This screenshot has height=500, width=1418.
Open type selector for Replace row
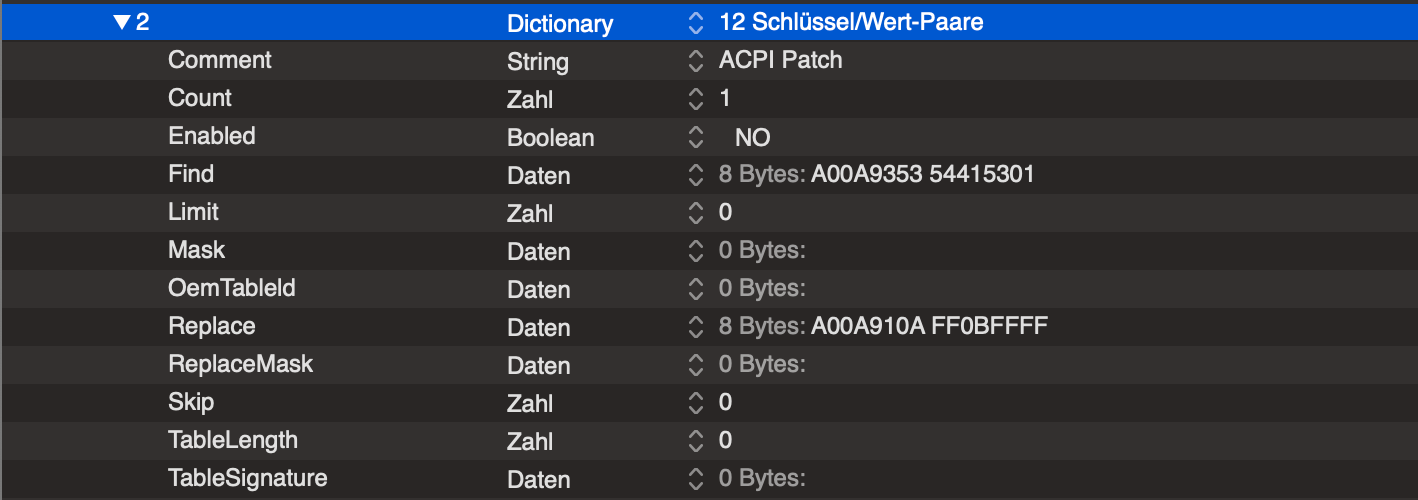coord(696,327)
